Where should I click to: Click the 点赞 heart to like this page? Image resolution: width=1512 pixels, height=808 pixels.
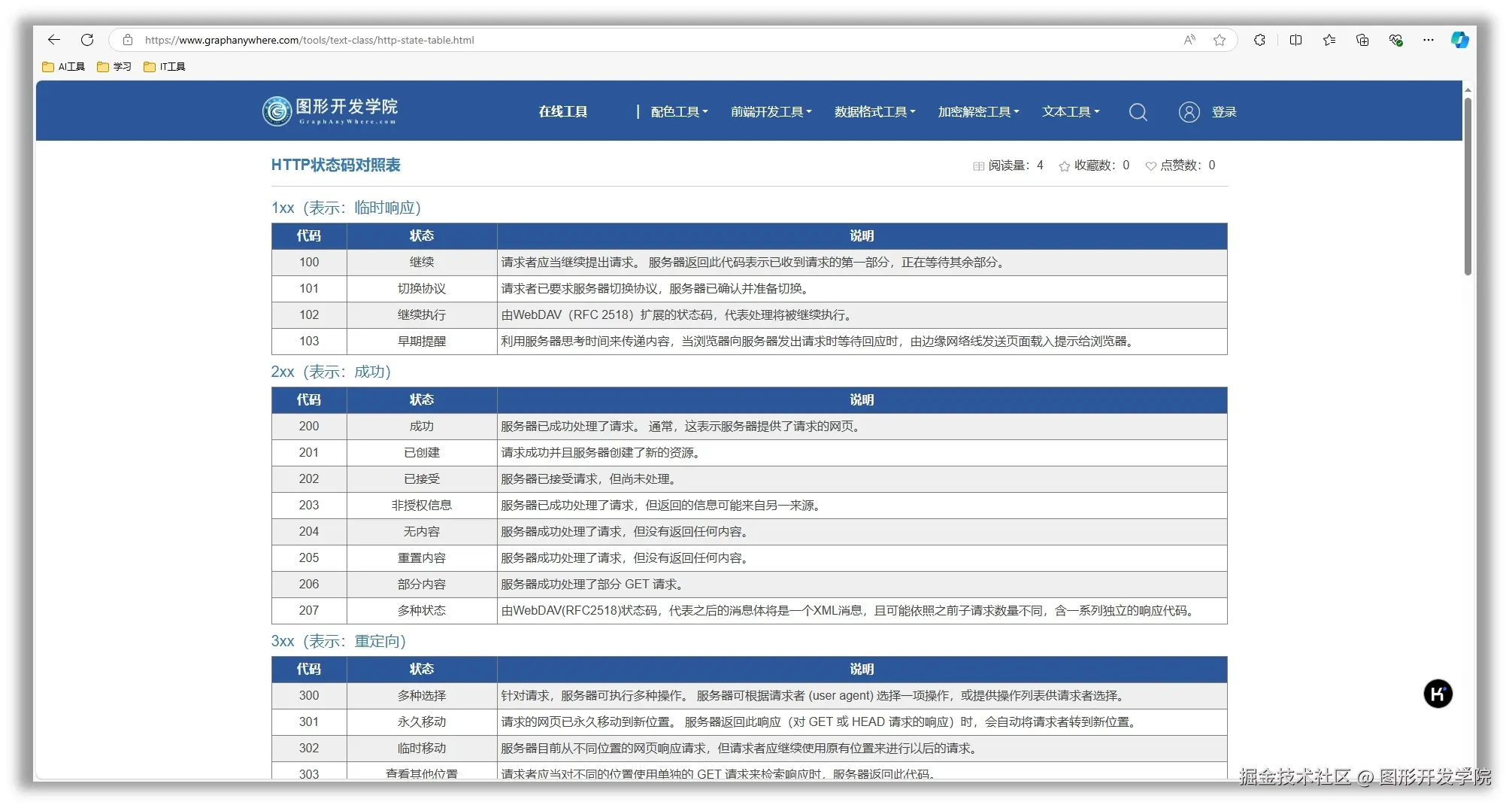[1150, 166]
